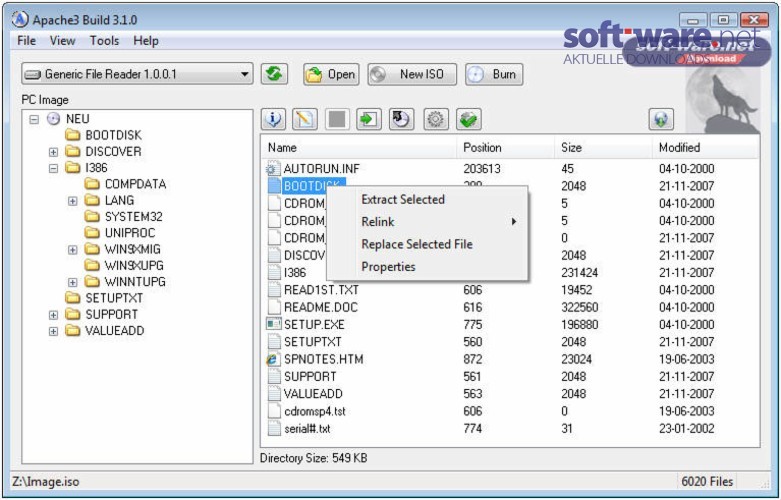Choose Extract Selected from context menu
Viewport: 781px width, 500px height.
click(x=403, y=199)
